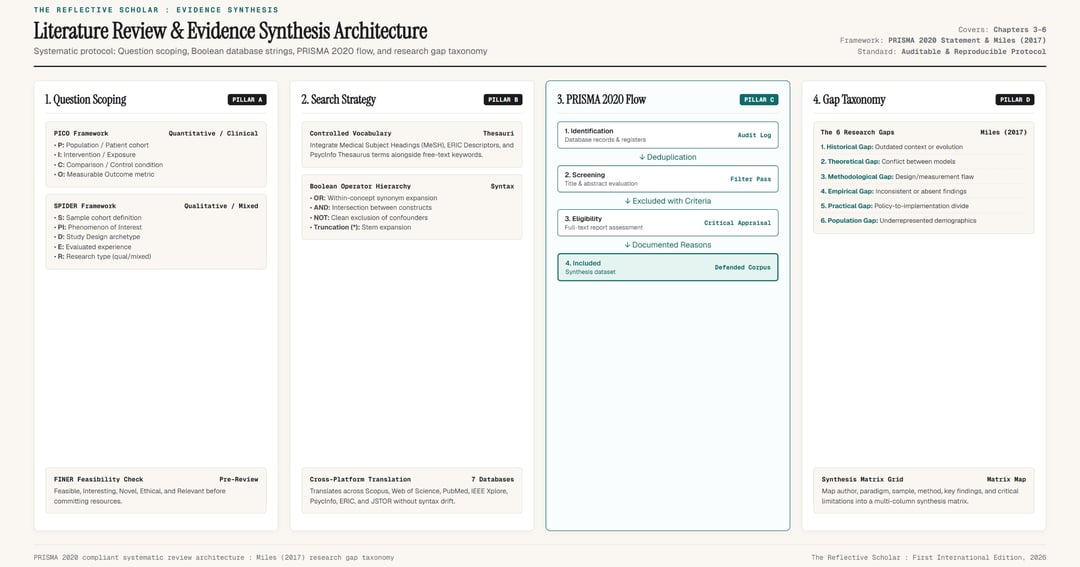
Task: Select 'The 6 Research Gaps' title
Action: 858,132
